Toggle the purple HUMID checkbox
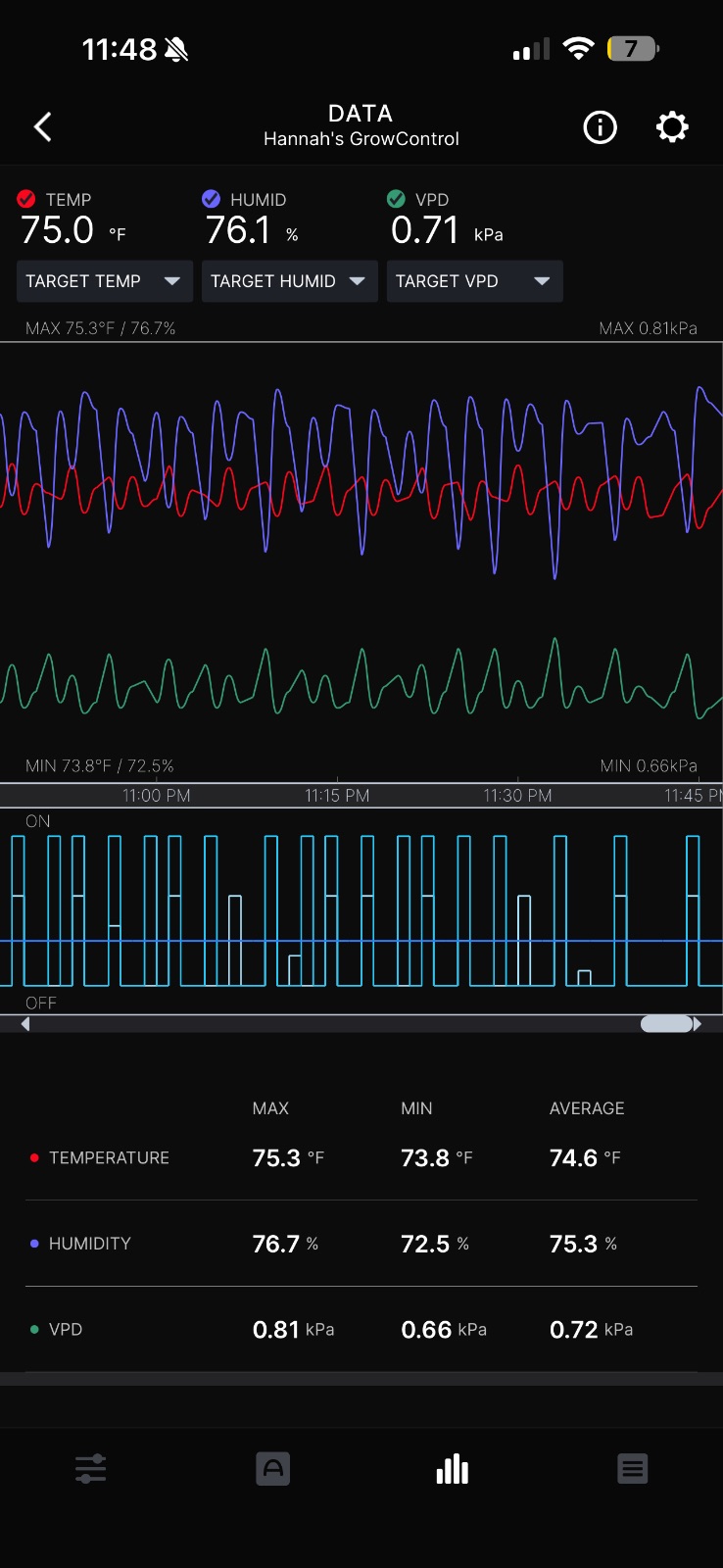723x1568 pixels. pyautogui.click(x=211, y=199)
